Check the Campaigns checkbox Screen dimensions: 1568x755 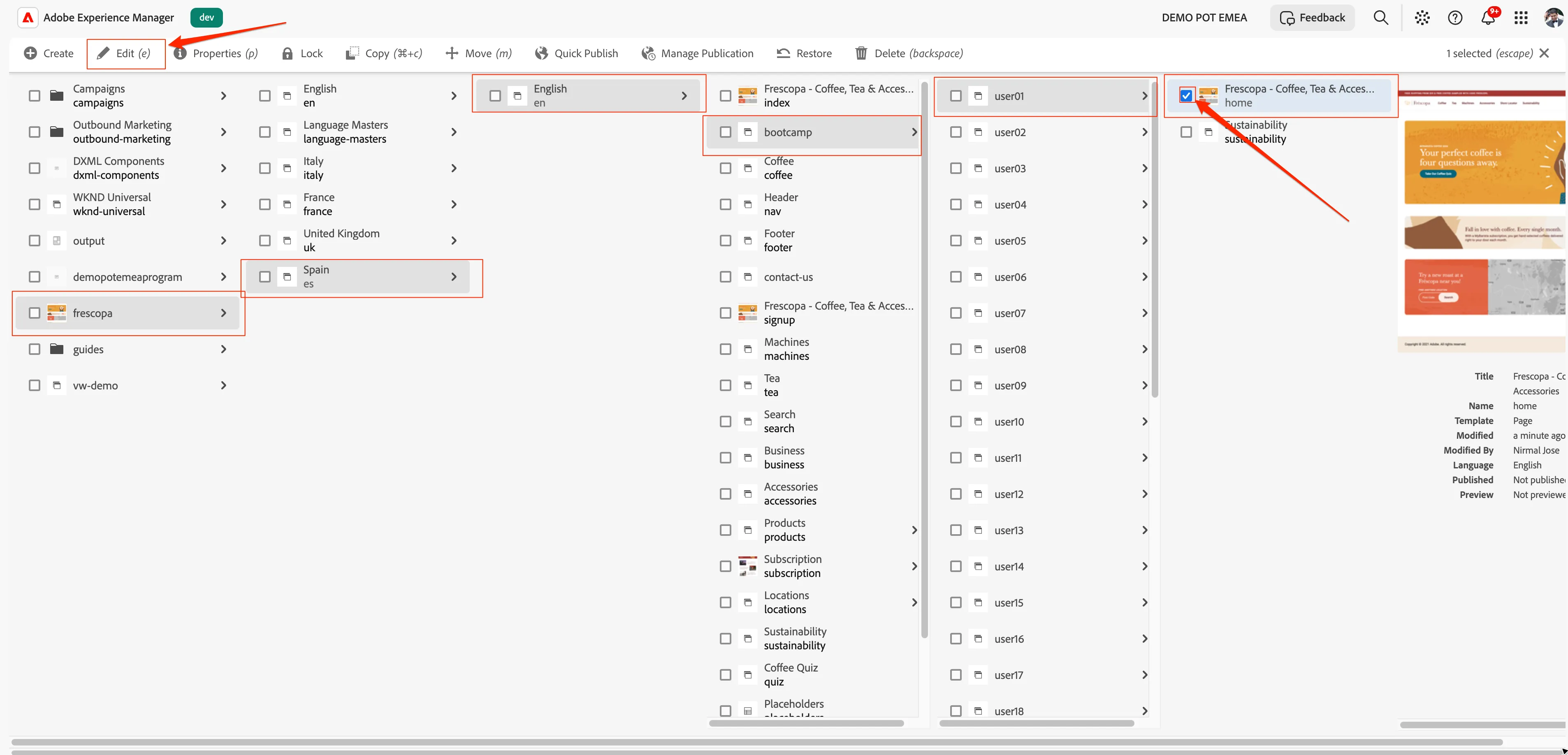point(35,95)
